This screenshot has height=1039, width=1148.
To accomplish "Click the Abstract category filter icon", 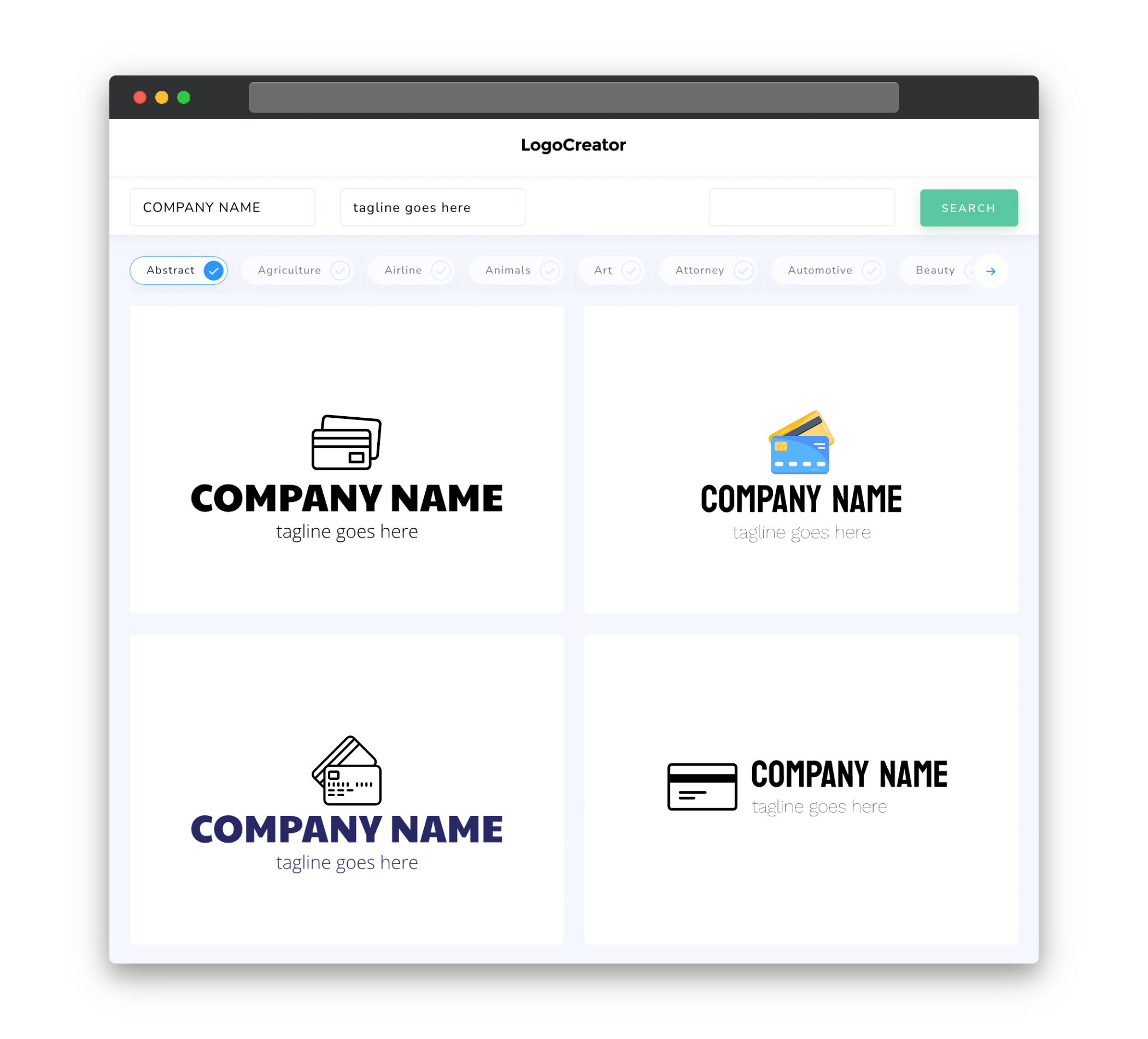I will coord(214,270).
